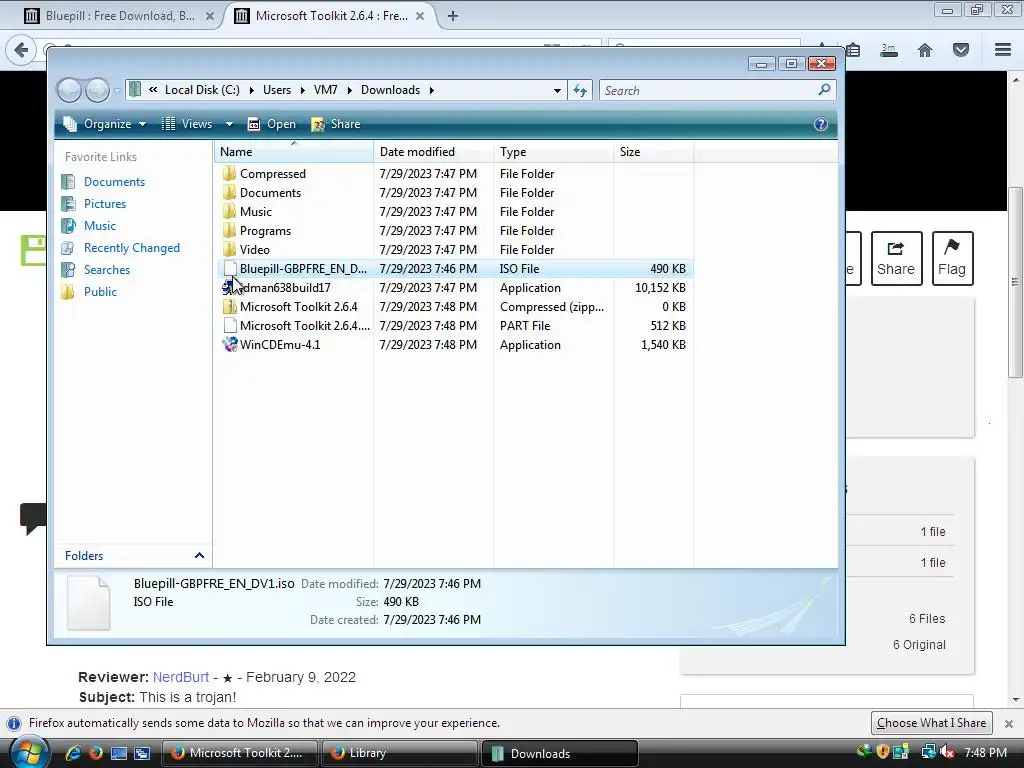1024x768 pixels.
Task: Click the refresh button beside the address bar
Action: tap(580, 90)
